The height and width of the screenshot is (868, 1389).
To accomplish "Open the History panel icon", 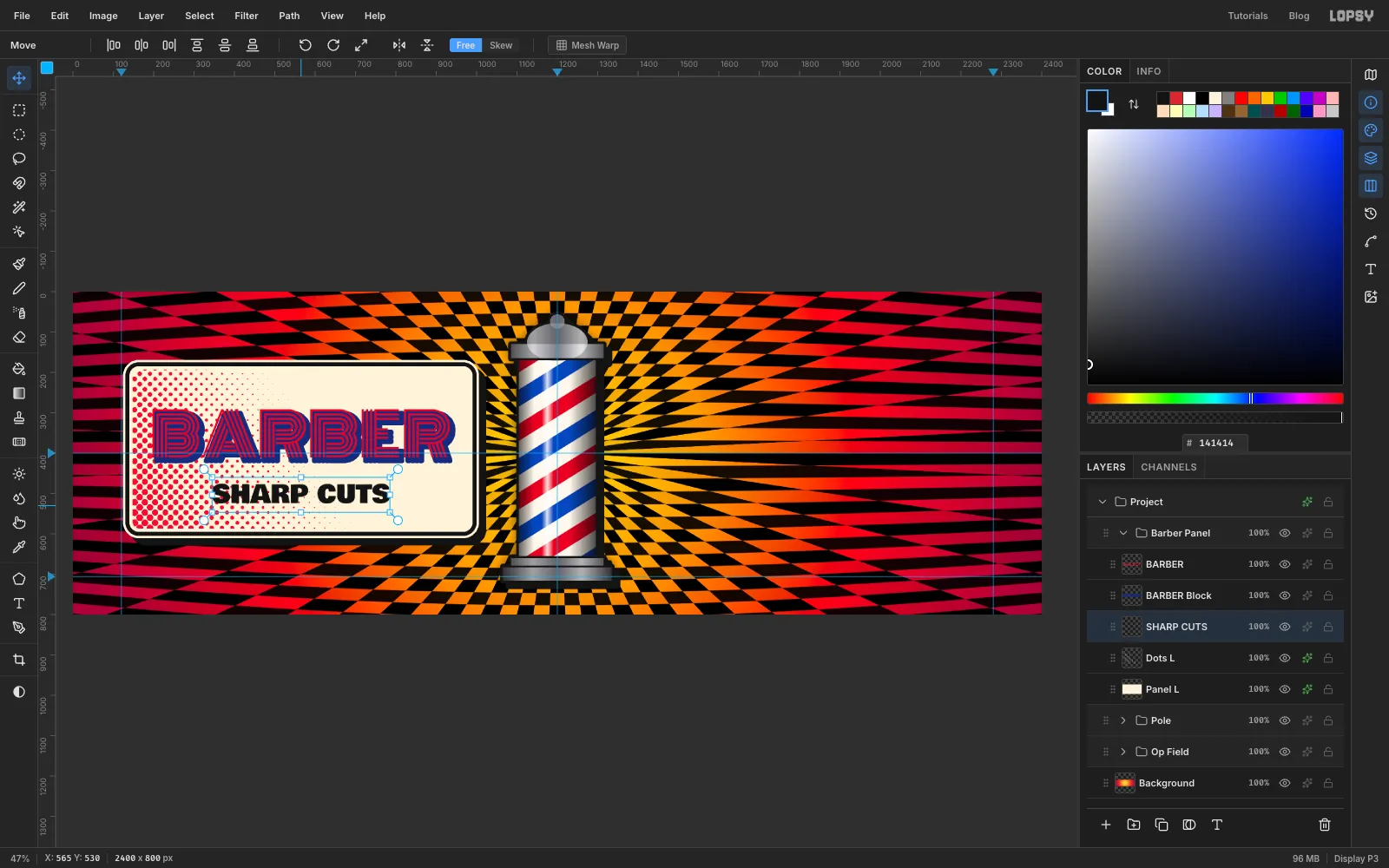I will tap(1371, 214).
